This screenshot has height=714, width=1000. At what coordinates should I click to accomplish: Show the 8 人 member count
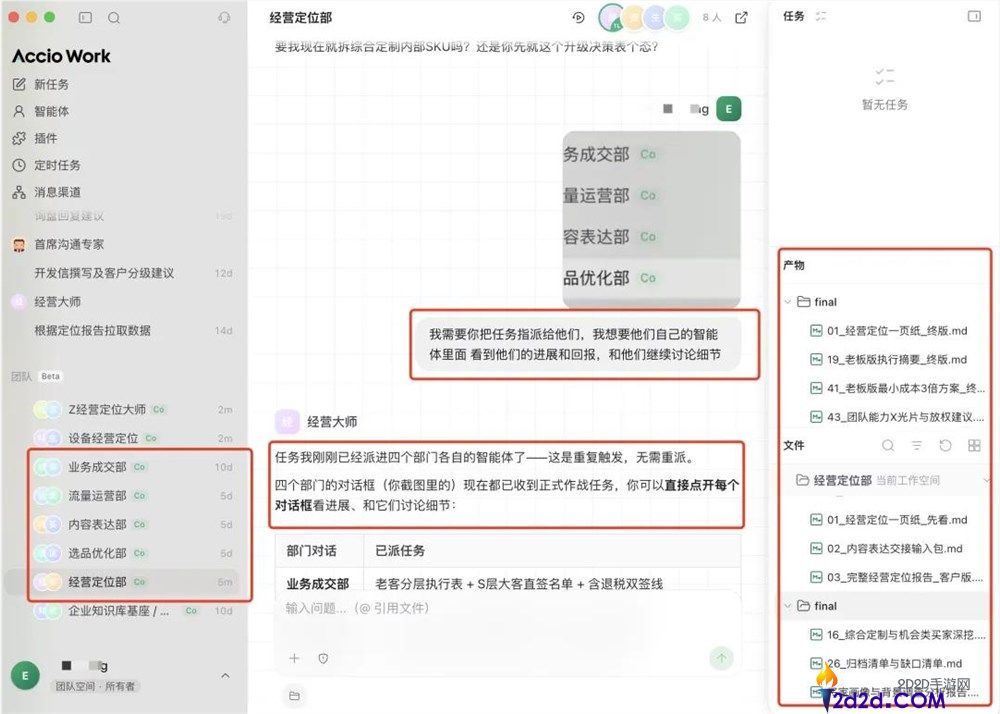coord(712,17)
